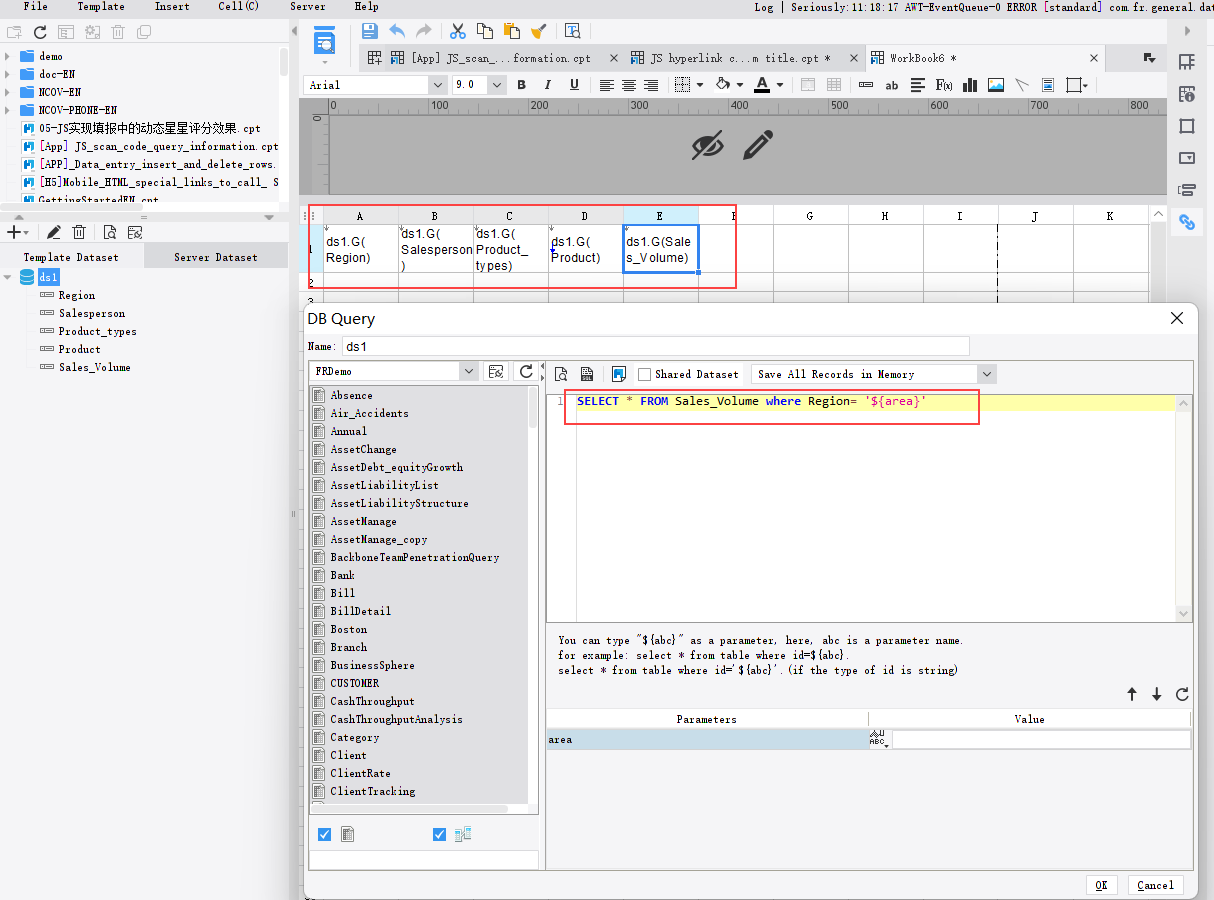Click the Paste clipboard icon

[511, 31]
